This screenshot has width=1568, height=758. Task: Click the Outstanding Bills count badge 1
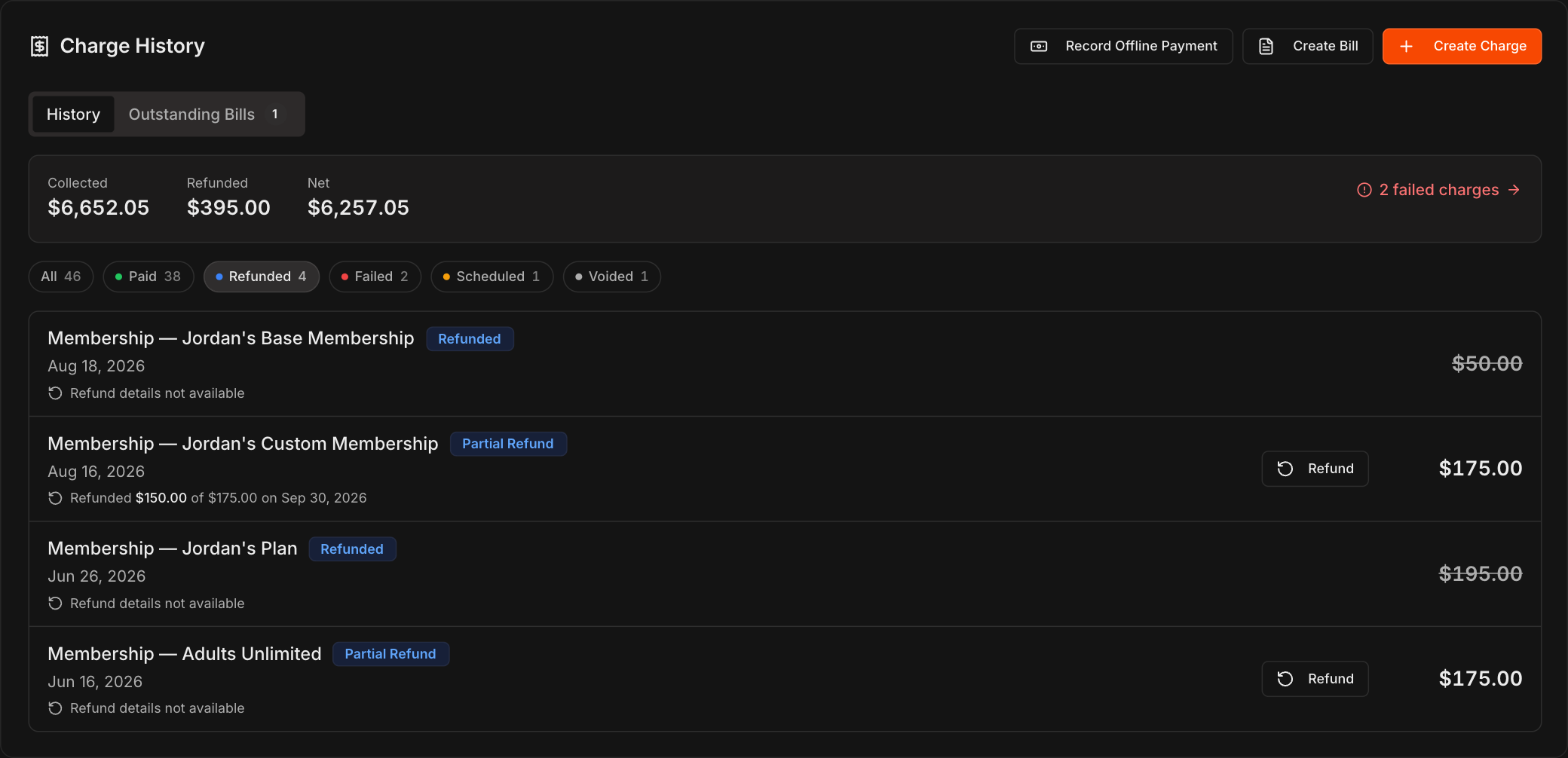click(275, 115)
